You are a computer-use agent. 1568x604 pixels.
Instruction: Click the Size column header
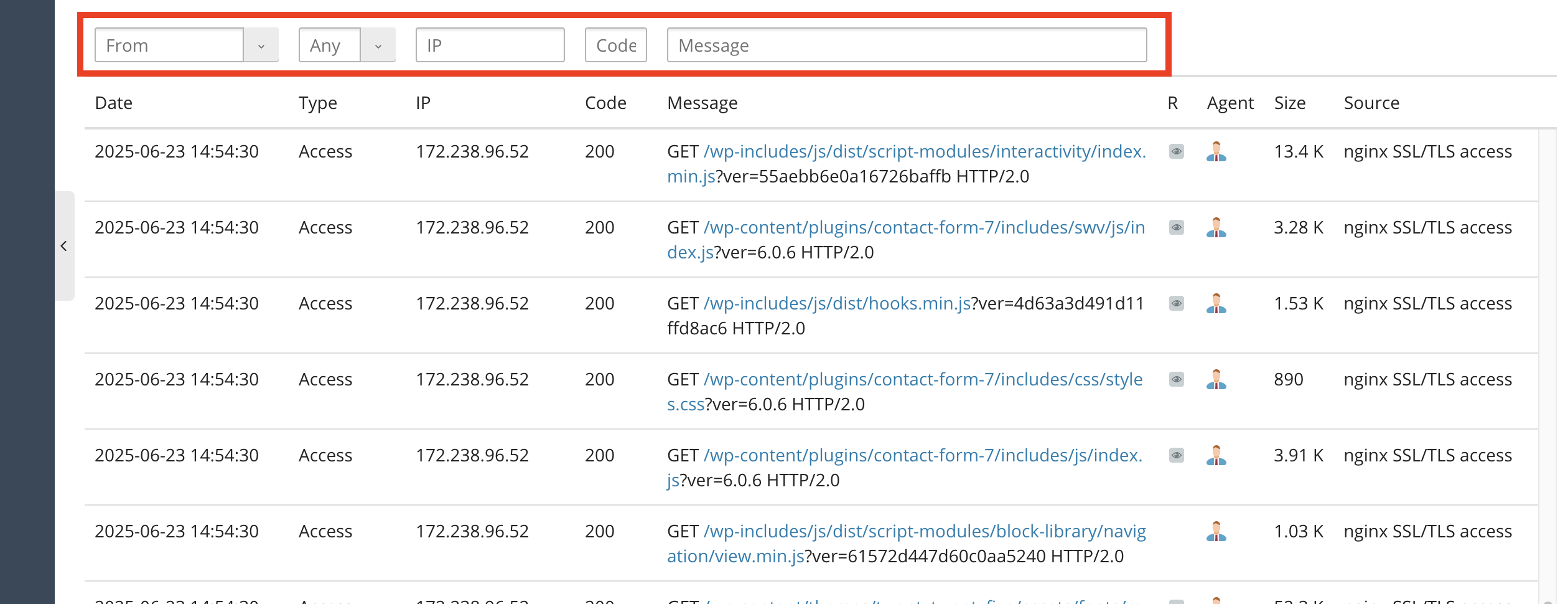pyautogui.click(x=1290, y=103)
